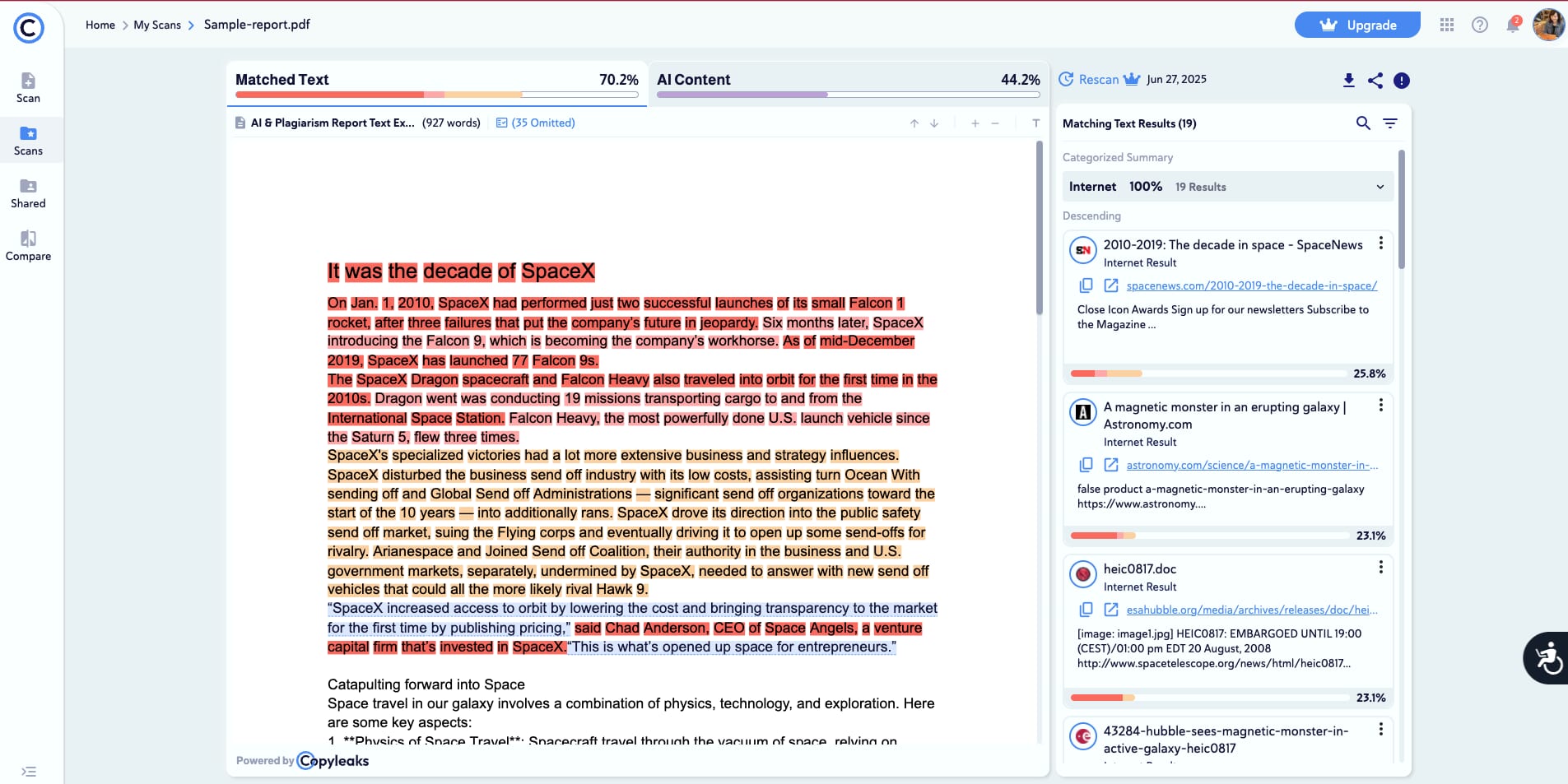Jump to previous match with up arrow
This screenshot has width=1568, height=784.
914,123
